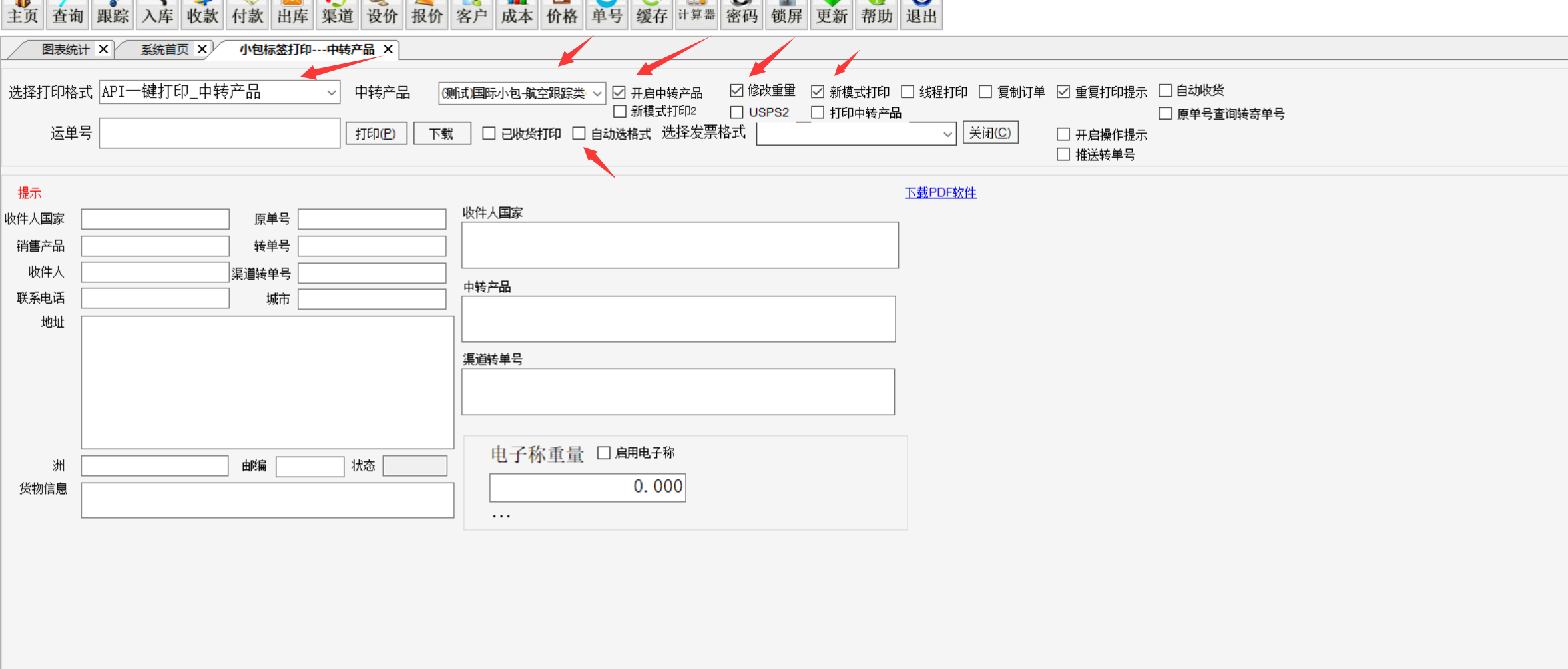Viewport: 1568px width, 669px height.
Task: Expand the 选择打印格式 dropdown
Action: [331, 93]
